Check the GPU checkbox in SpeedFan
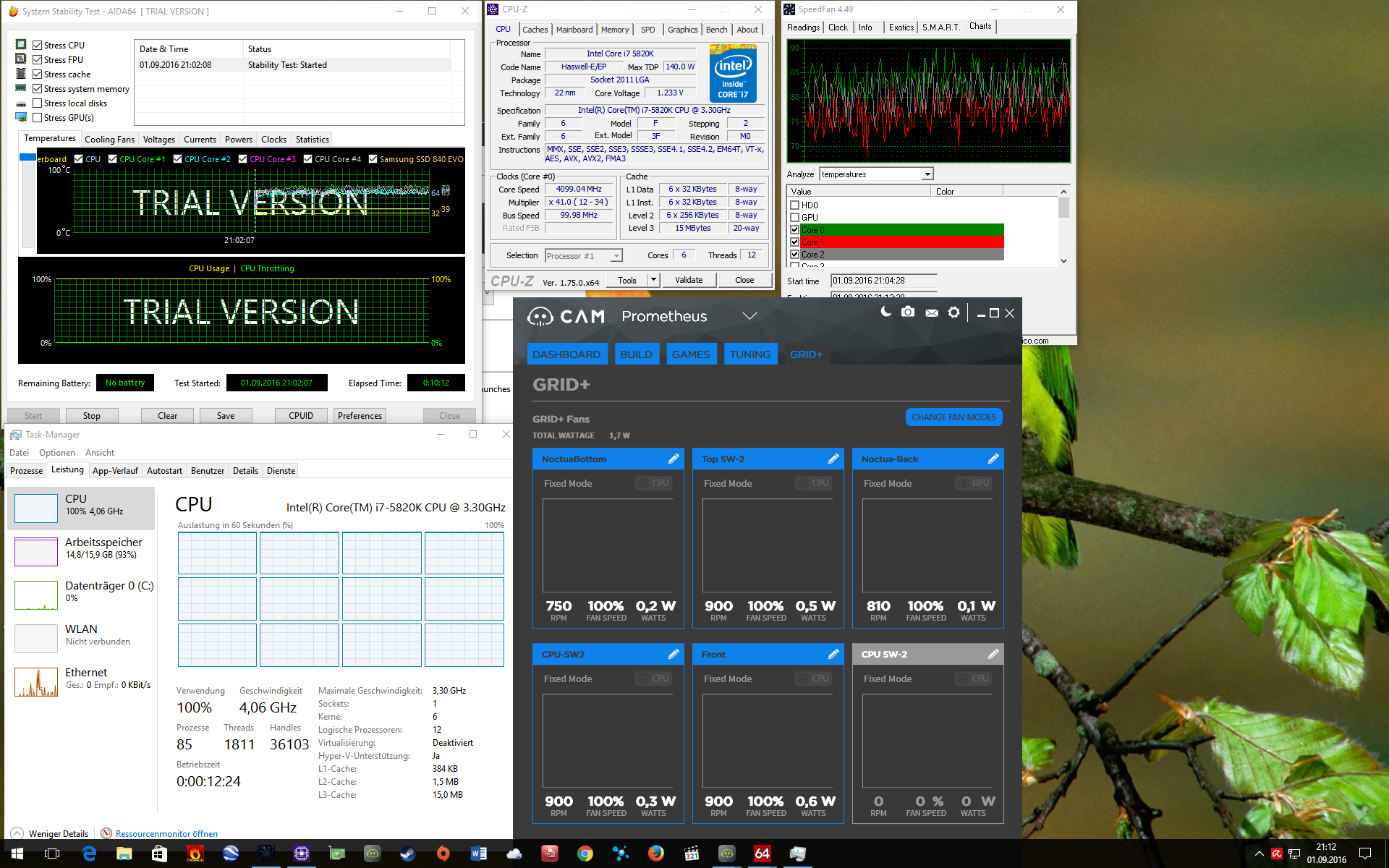The height and width of the screenshot is (868, 1389). point(795,218)
